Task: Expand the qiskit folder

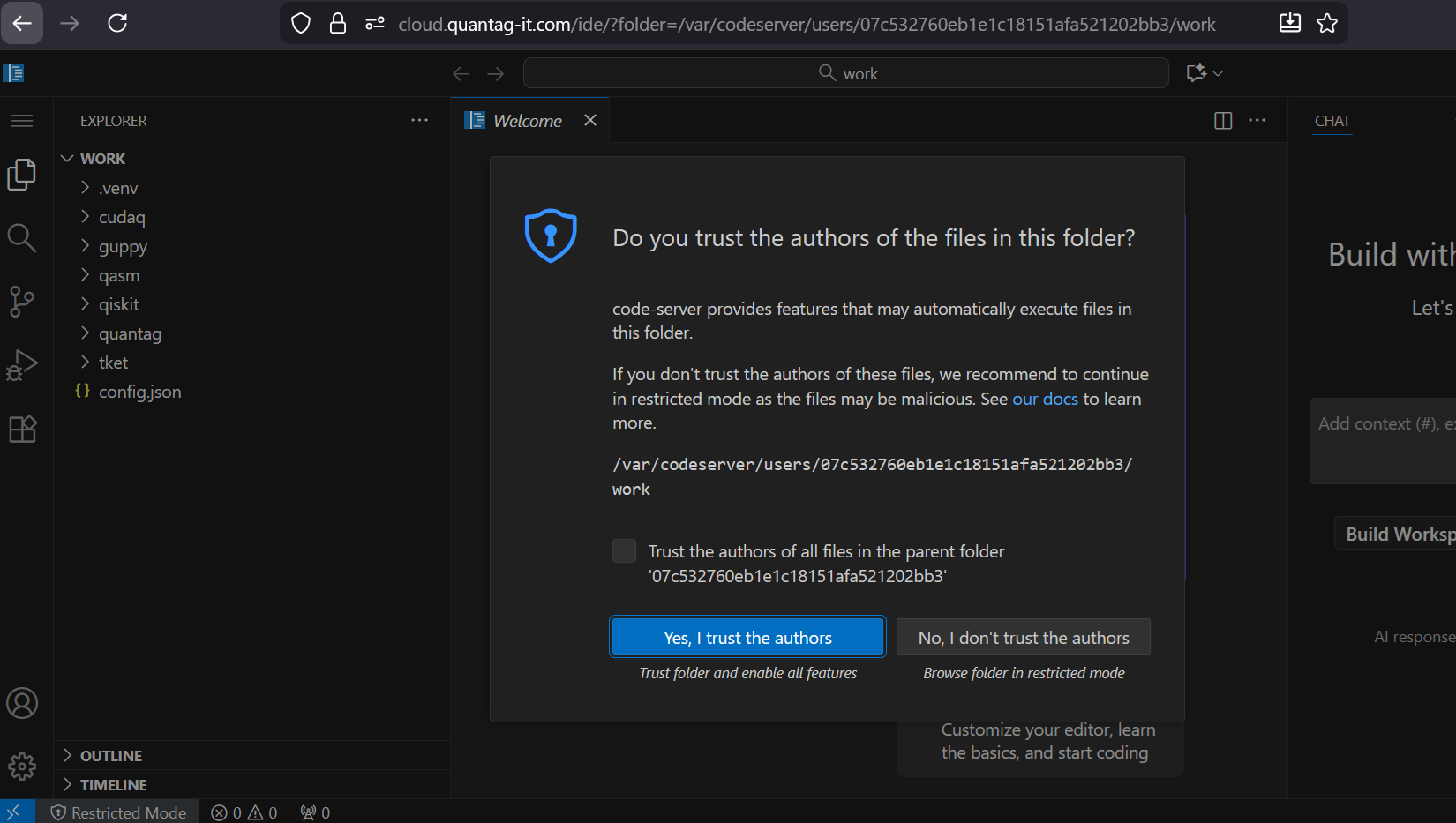Action: coord(118,304)
